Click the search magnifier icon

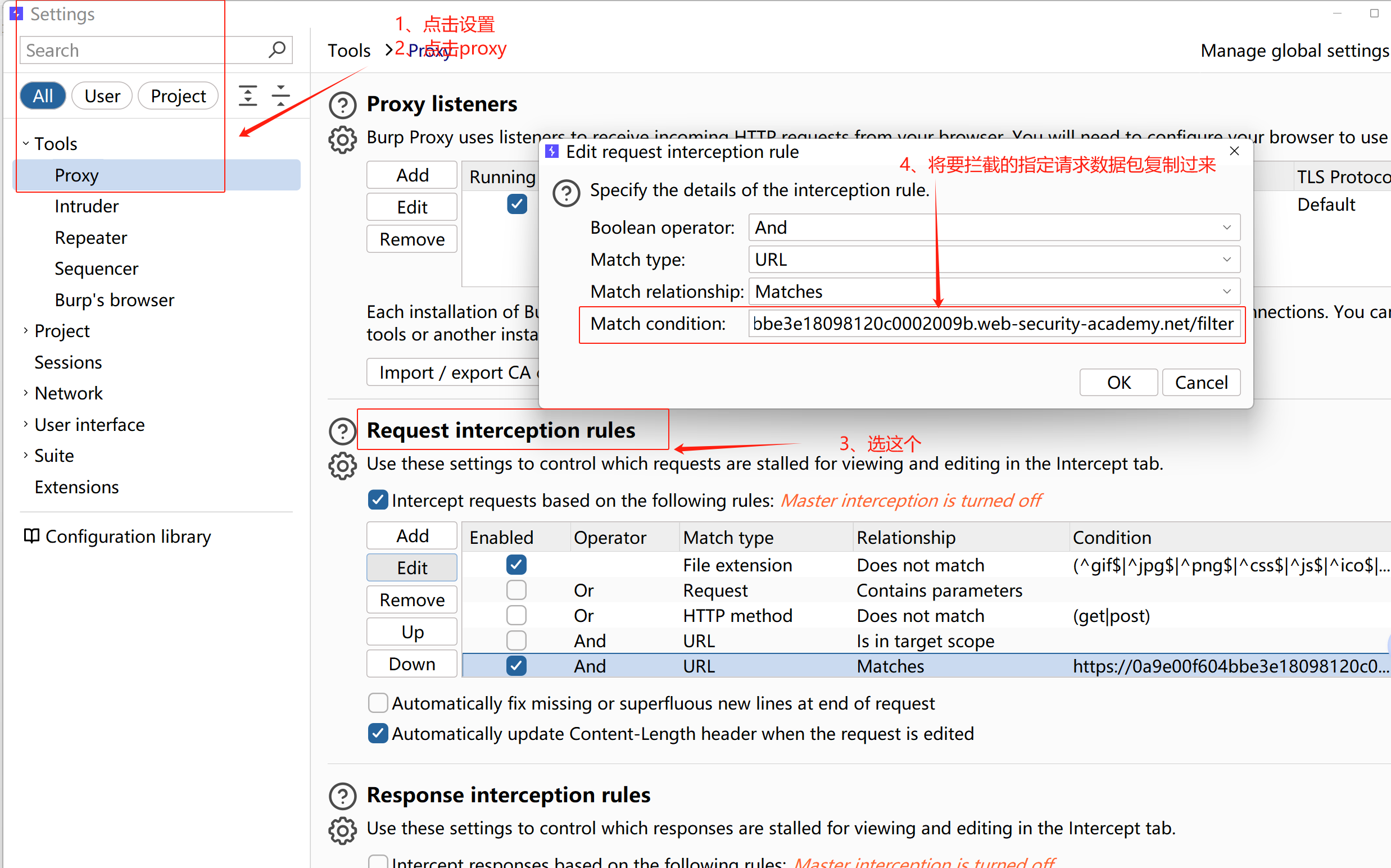pyautogui.click(x=277, y=50)
